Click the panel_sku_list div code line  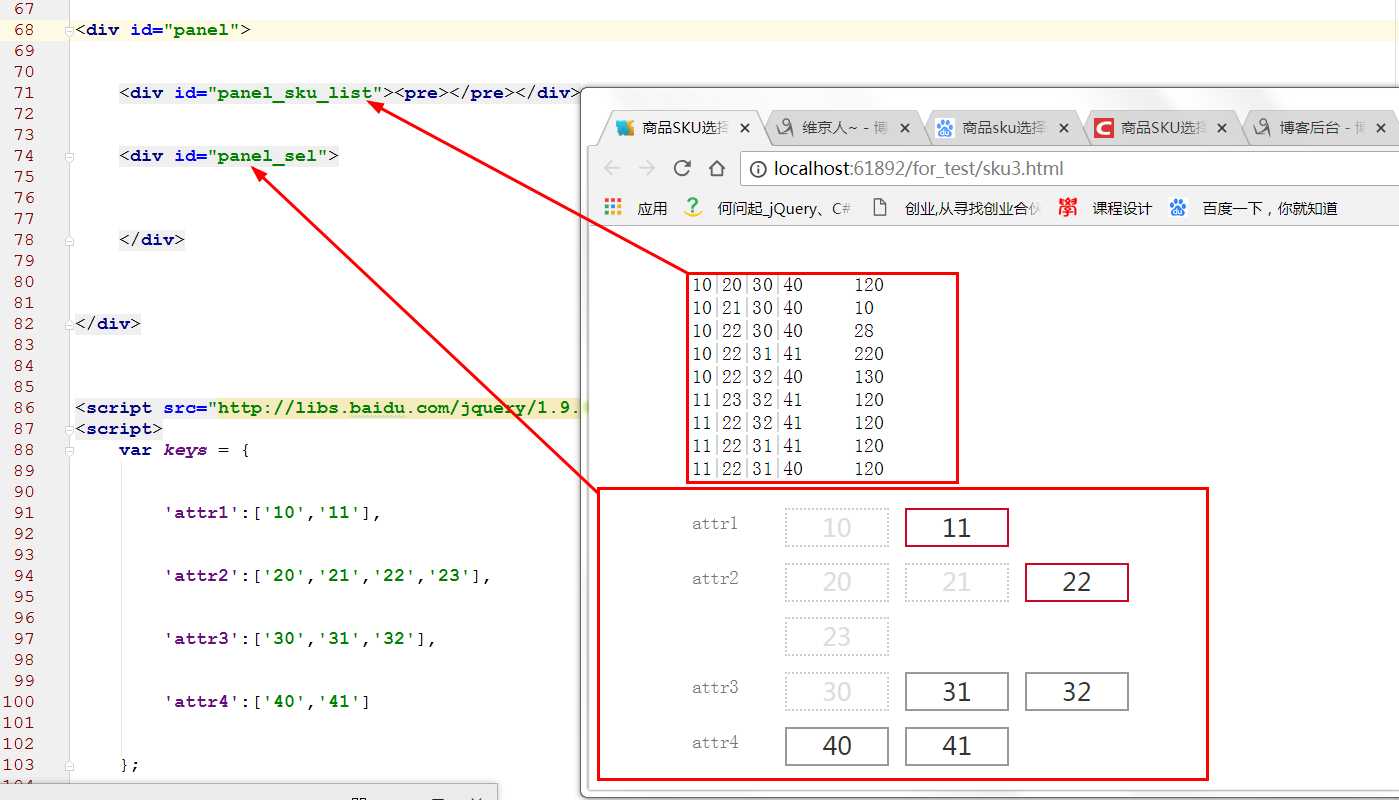pyautogui.click(x=349, y=93)
